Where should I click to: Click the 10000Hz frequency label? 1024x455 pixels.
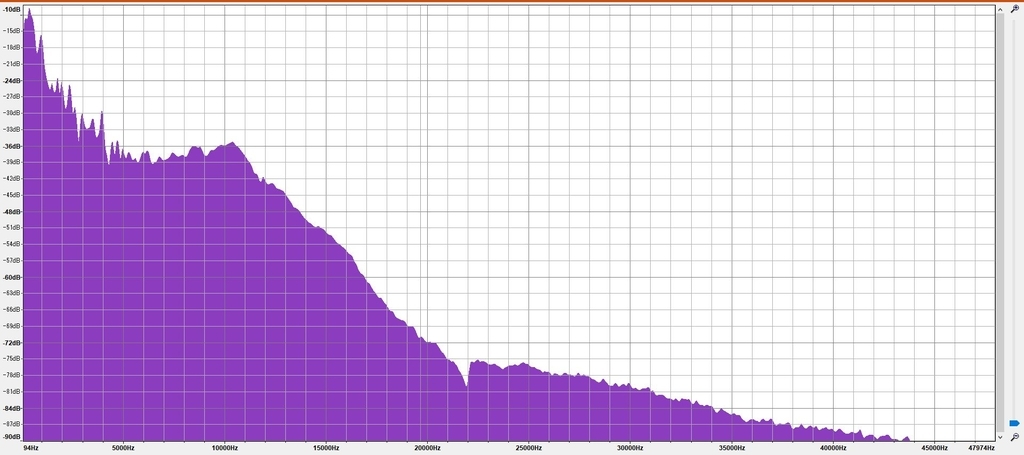point(224,448)
